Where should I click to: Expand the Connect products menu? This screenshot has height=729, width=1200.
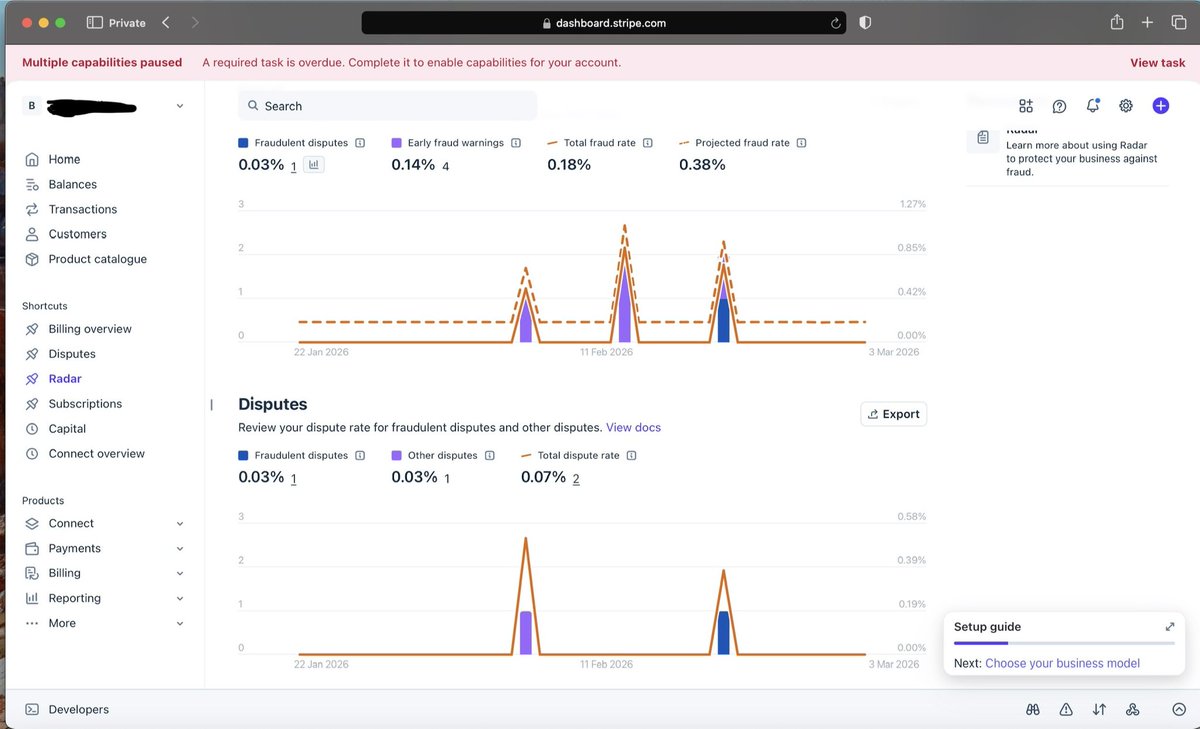tap(180, 523)
